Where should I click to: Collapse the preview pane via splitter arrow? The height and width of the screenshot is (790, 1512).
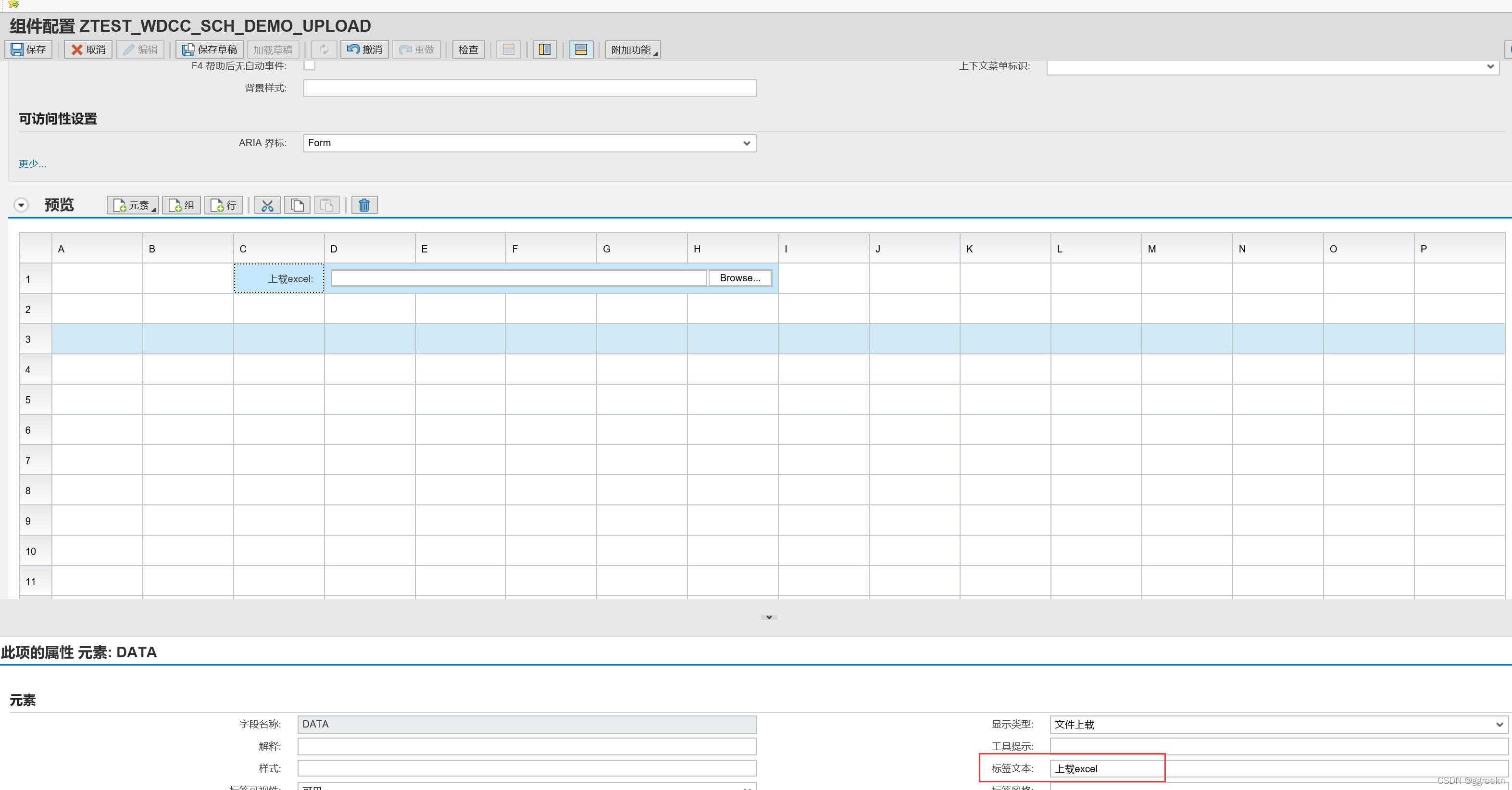[769, 617]
